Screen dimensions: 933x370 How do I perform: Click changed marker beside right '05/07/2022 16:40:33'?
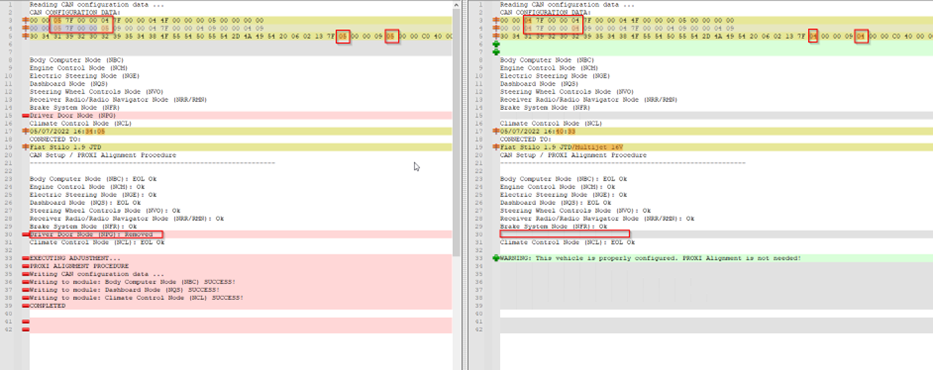(496, 131)
